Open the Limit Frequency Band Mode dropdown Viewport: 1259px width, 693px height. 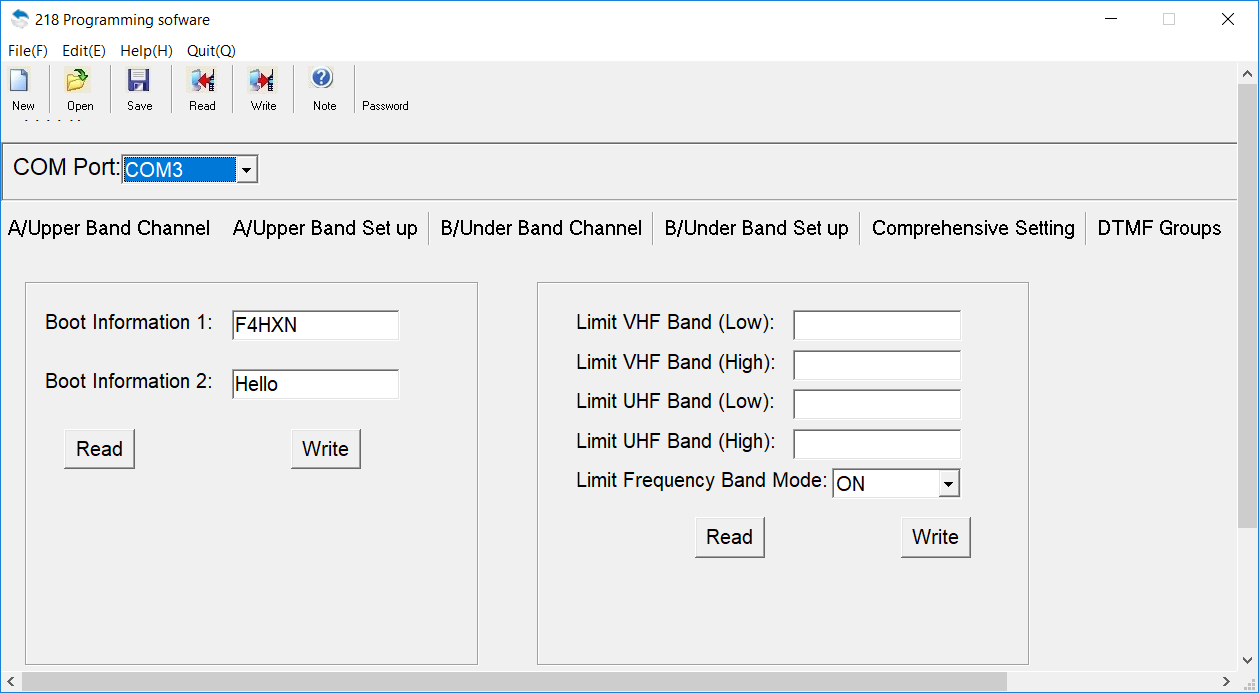pyautogui.click(x=949, y=484)
